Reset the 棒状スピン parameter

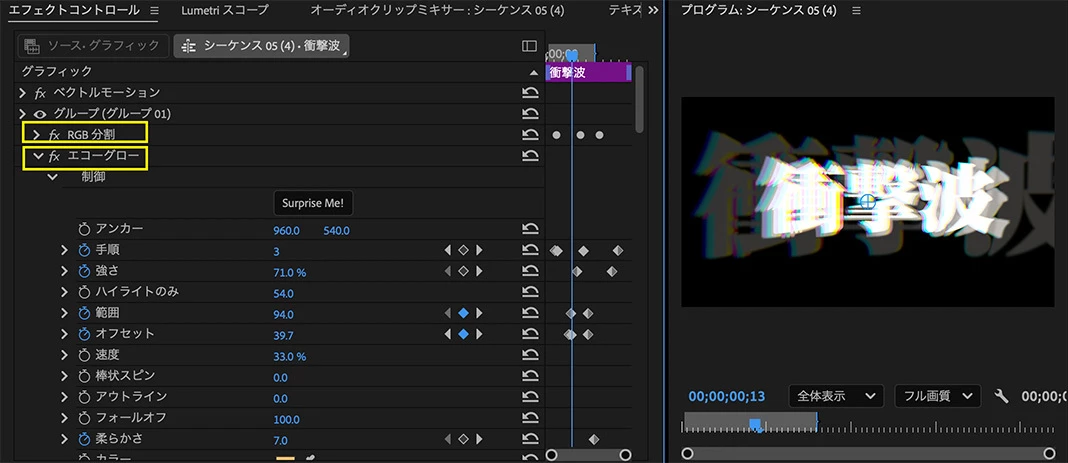tap(530, 377)
